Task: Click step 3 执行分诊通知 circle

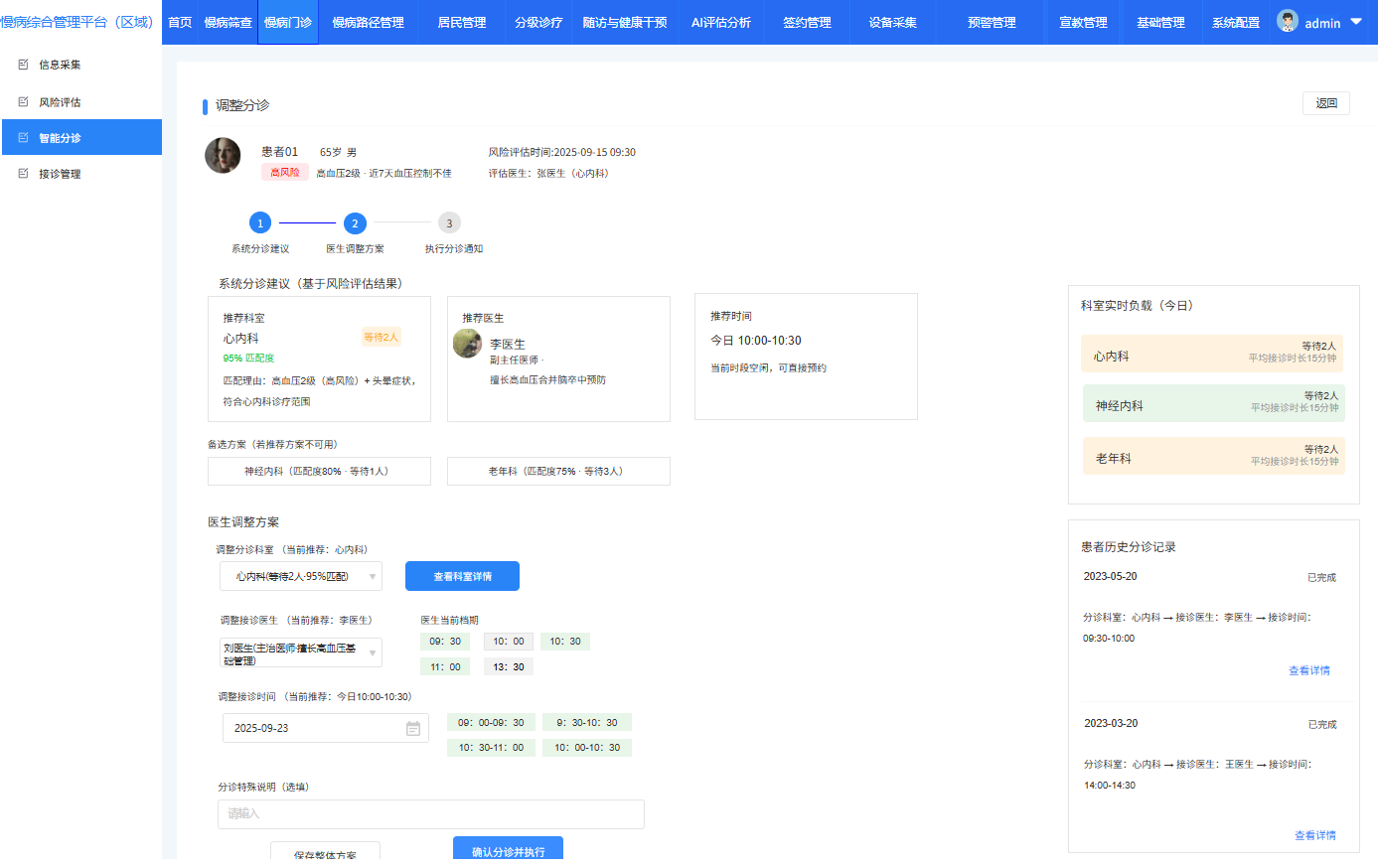Action: [x=449, y=223]
